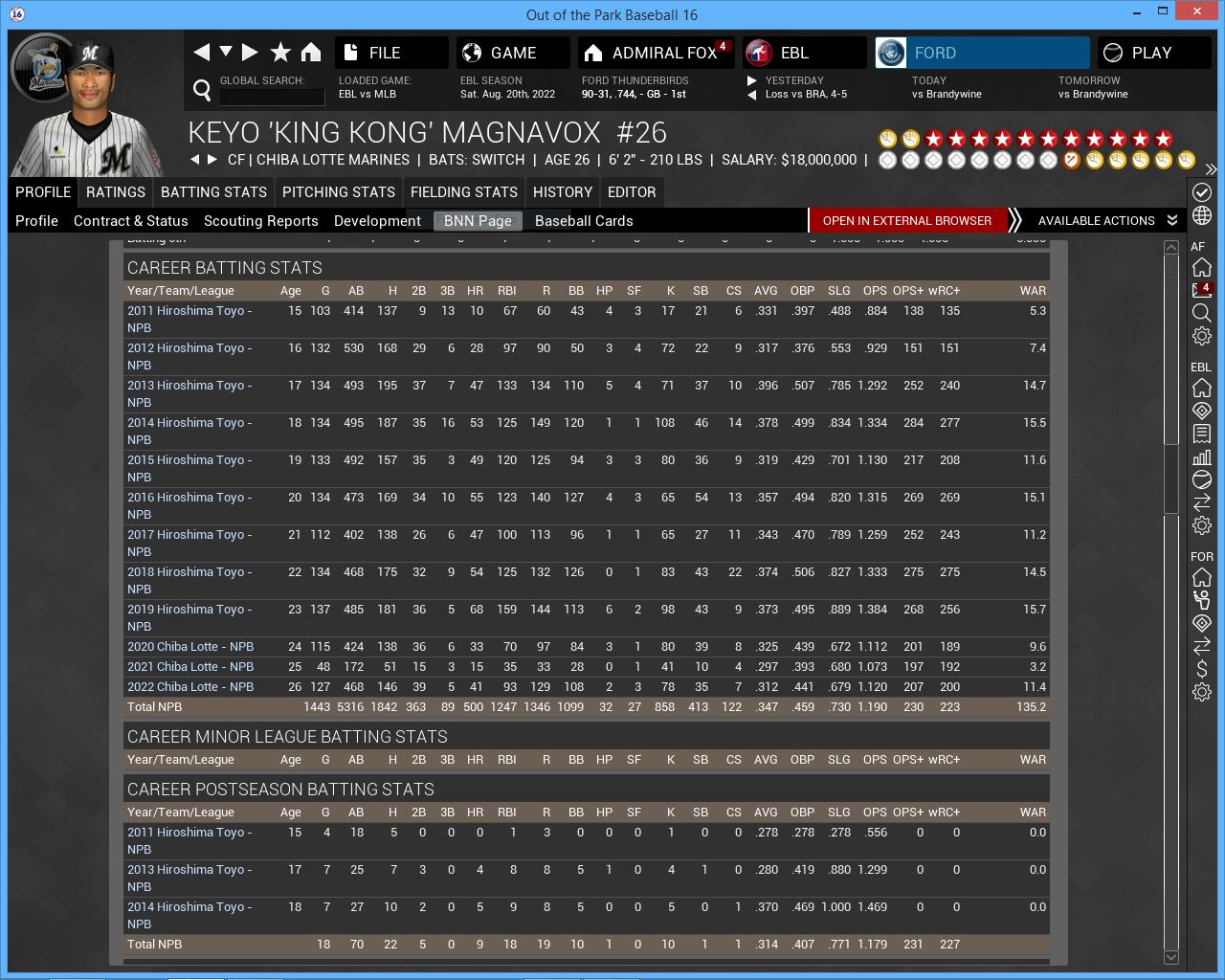
Task: Click the home icon next to the bookmarks star
Action: coord(311,53)
